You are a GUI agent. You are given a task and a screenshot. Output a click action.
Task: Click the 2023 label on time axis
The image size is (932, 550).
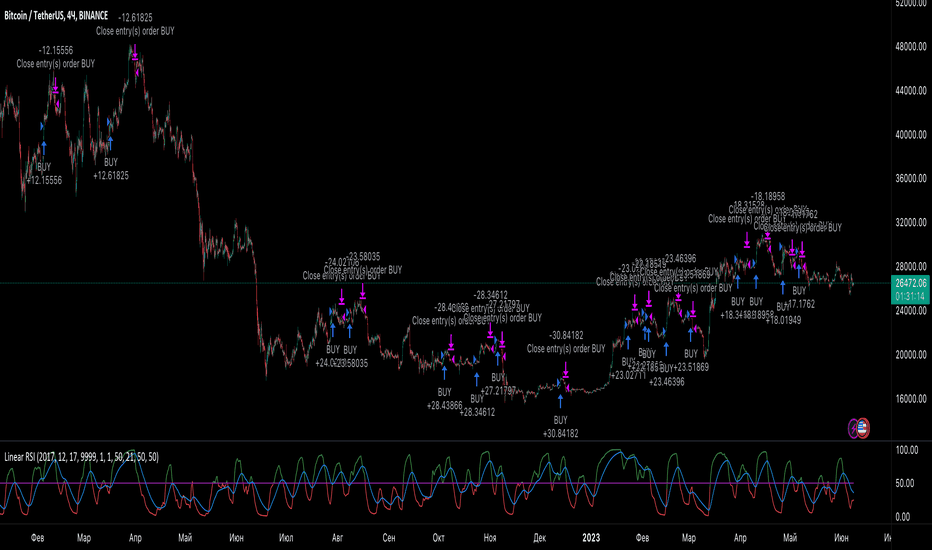point(591,538)
